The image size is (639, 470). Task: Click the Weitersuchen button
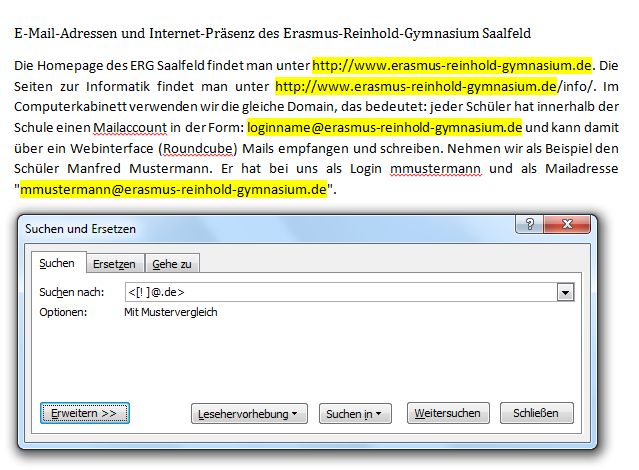click(x=447, y=413)
